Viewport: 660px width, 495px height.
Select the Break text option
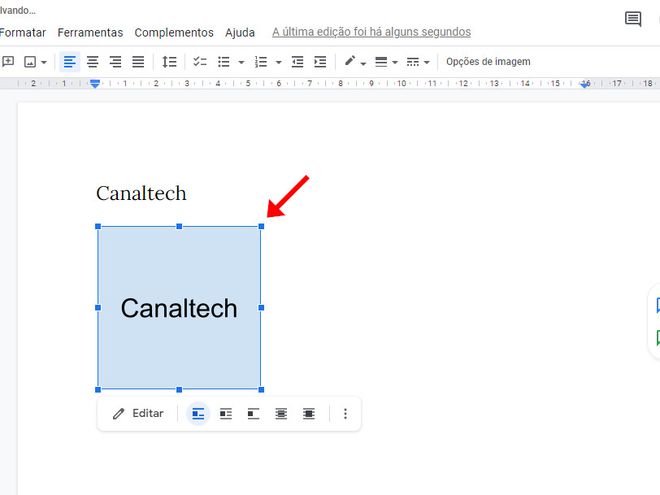click(253, 414)
